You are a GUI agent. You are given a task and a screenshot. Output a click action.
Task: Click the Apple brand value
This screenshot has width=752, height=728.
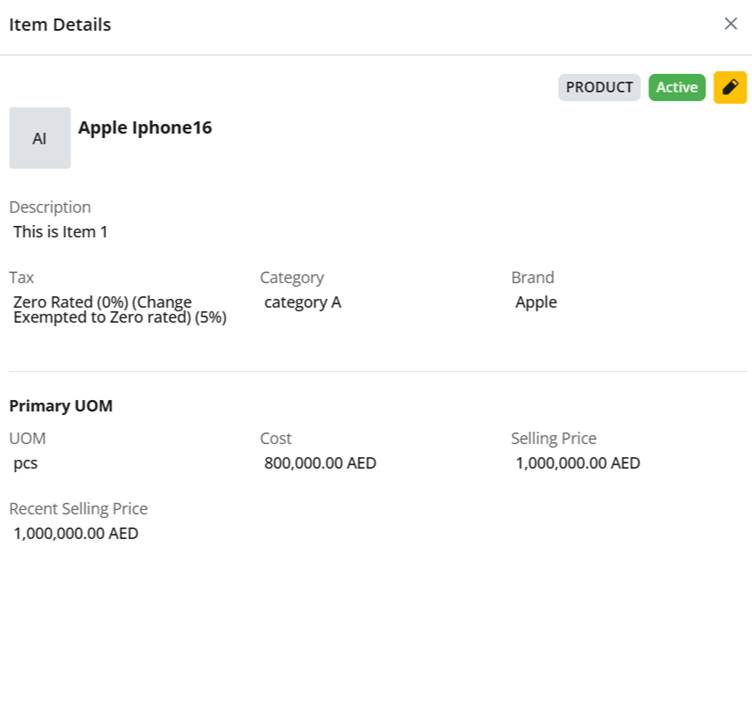point(536,302)
